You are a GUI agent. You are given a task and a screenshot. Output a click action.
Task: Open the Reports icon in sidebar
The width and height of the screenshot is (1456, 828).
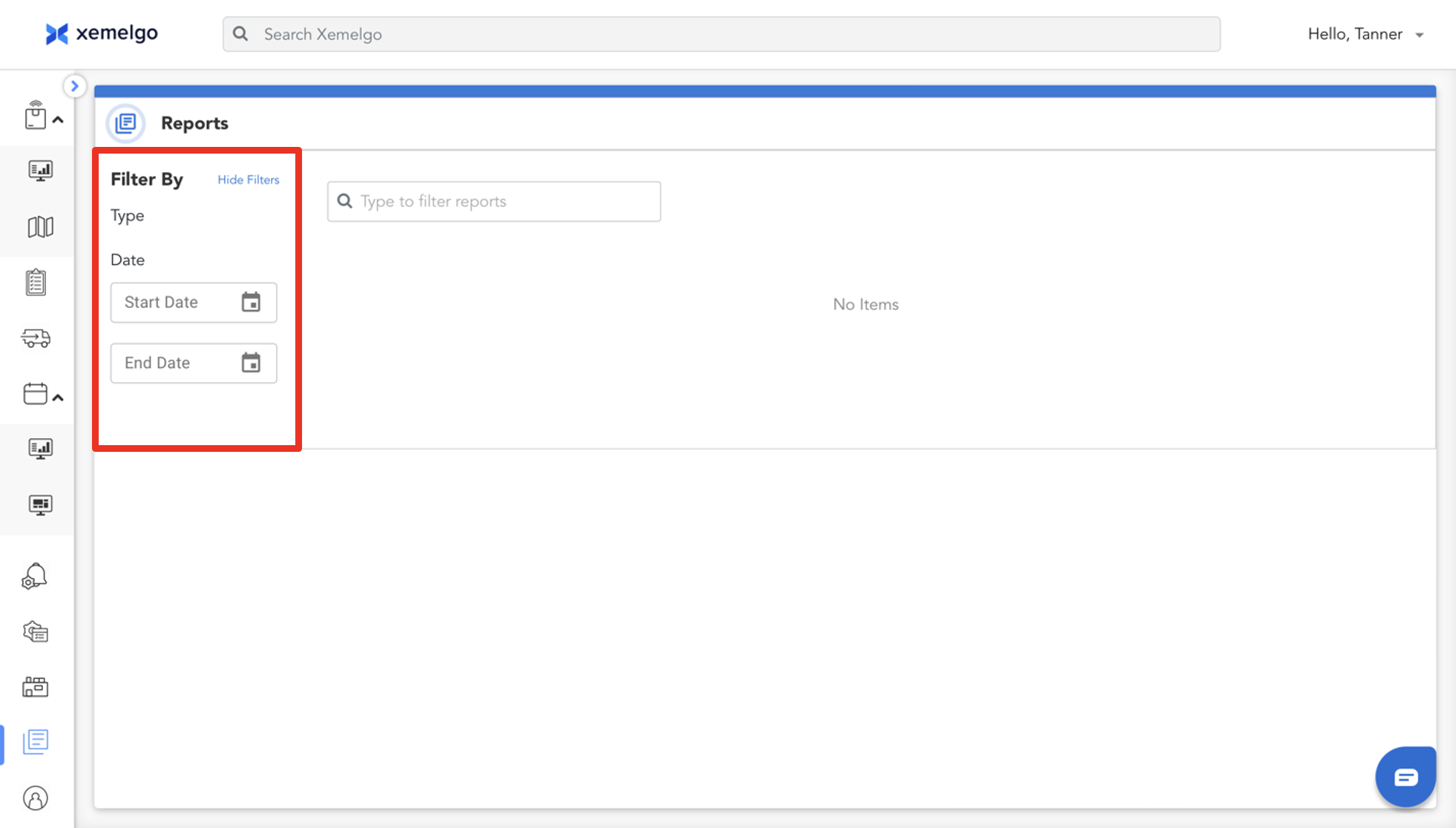point(36,741)
